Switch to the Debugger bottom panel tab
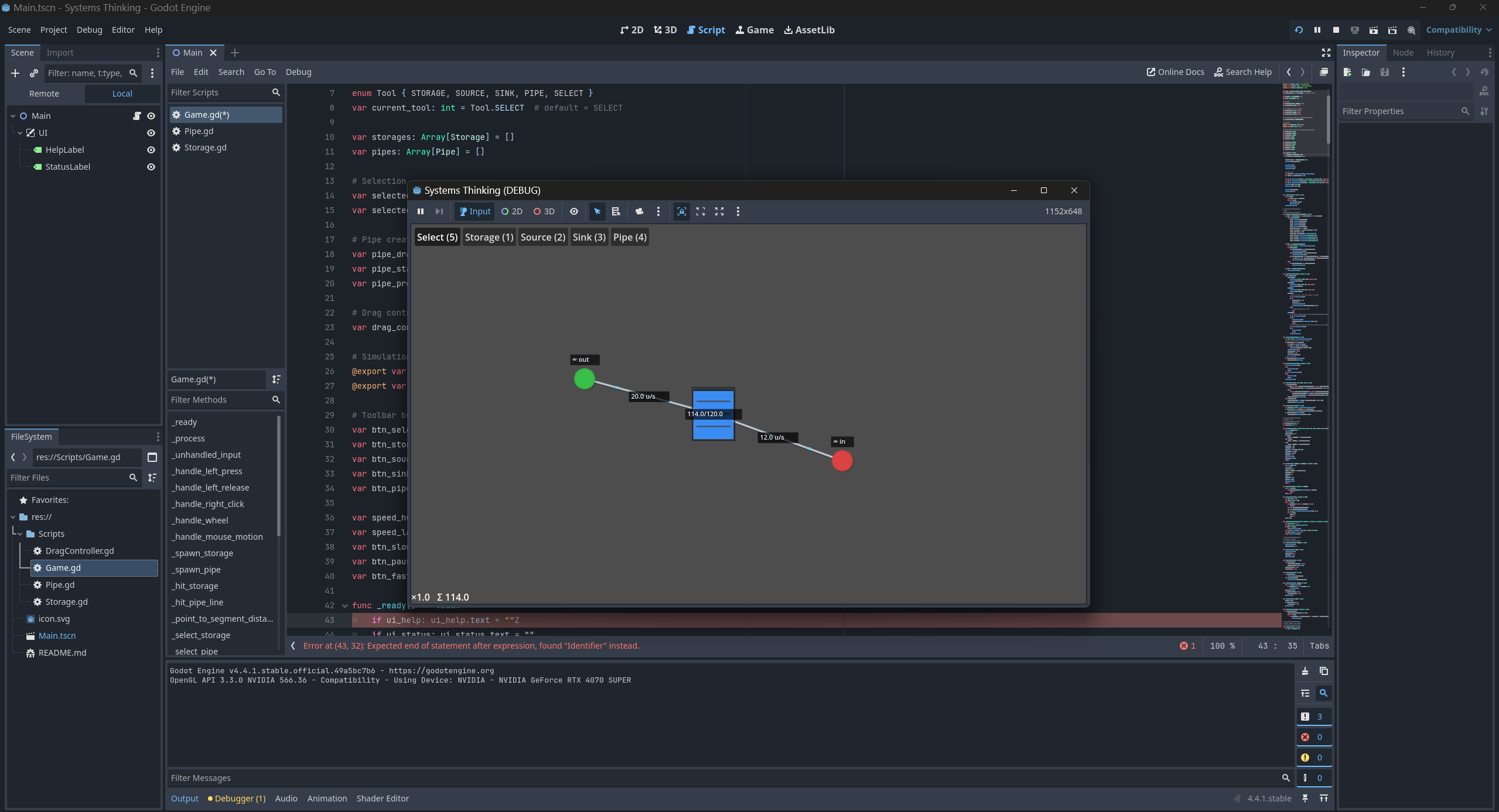 point(237,799)
